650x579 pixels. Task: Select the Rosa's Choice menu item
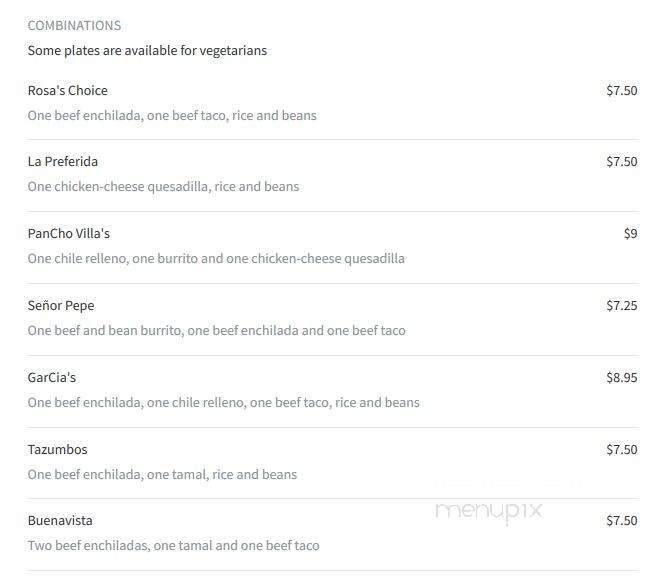pyautogui.click(x=68, y=90)
